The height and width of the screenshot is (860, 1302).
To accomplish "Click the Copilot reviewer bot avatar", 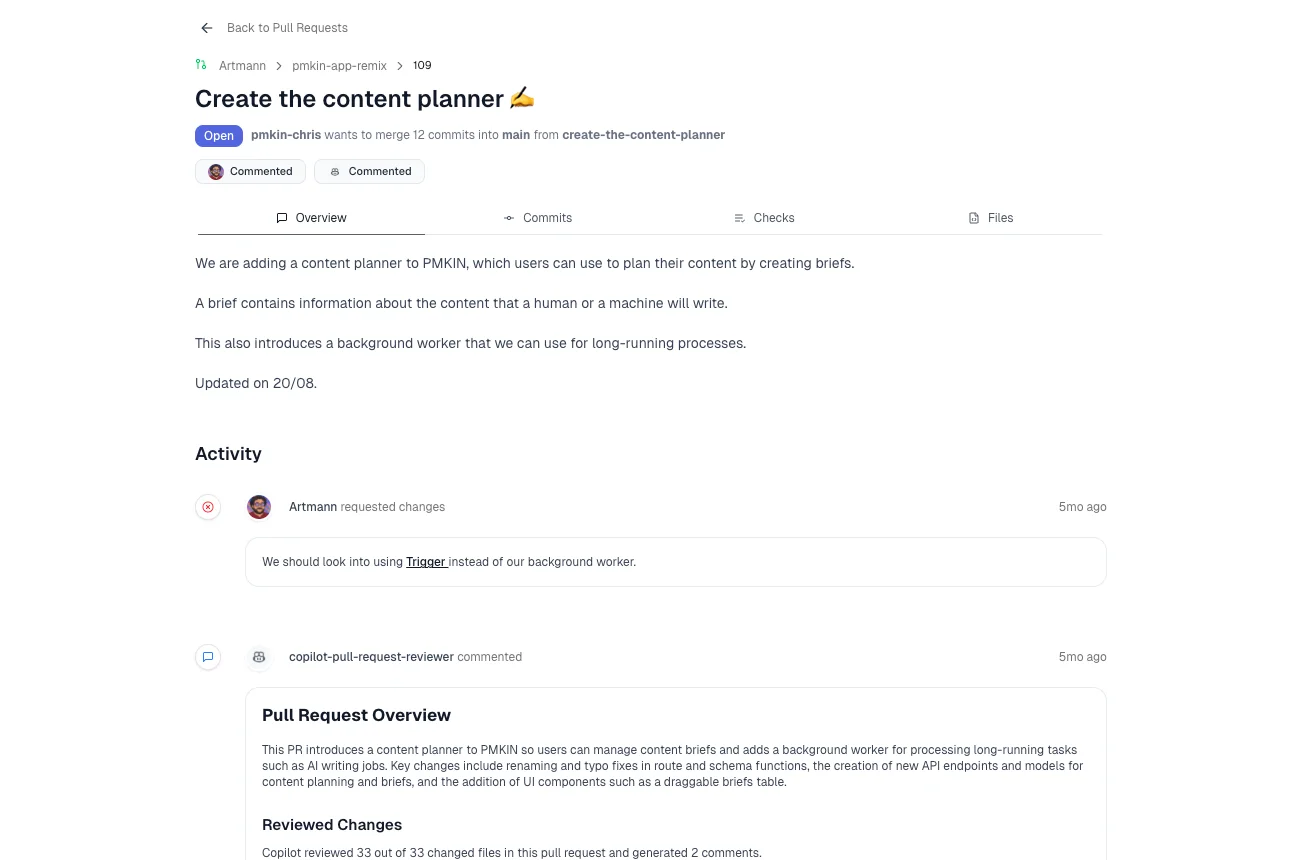I will pyautogui.click(x=259, y=657).
